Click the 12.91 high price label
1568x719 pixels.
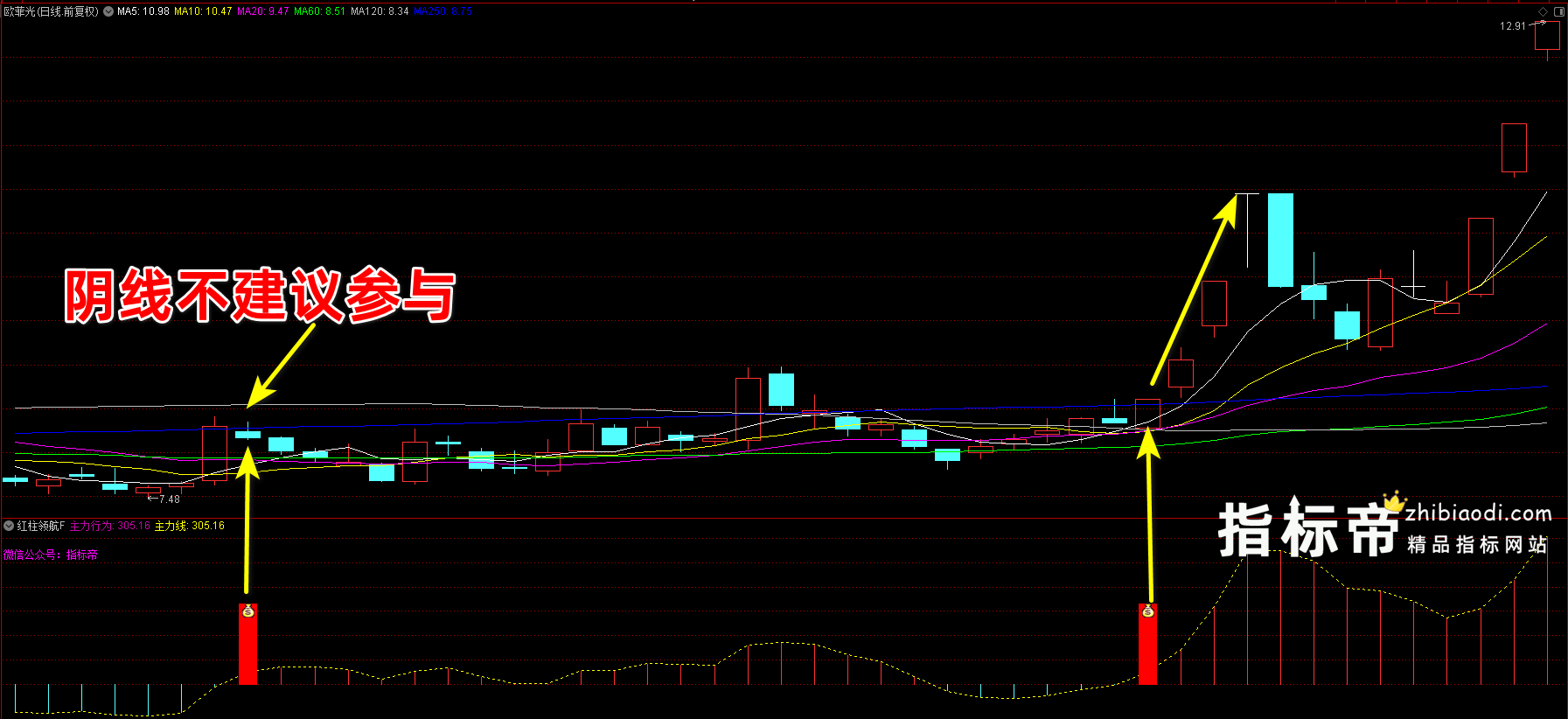point(1513,26)
